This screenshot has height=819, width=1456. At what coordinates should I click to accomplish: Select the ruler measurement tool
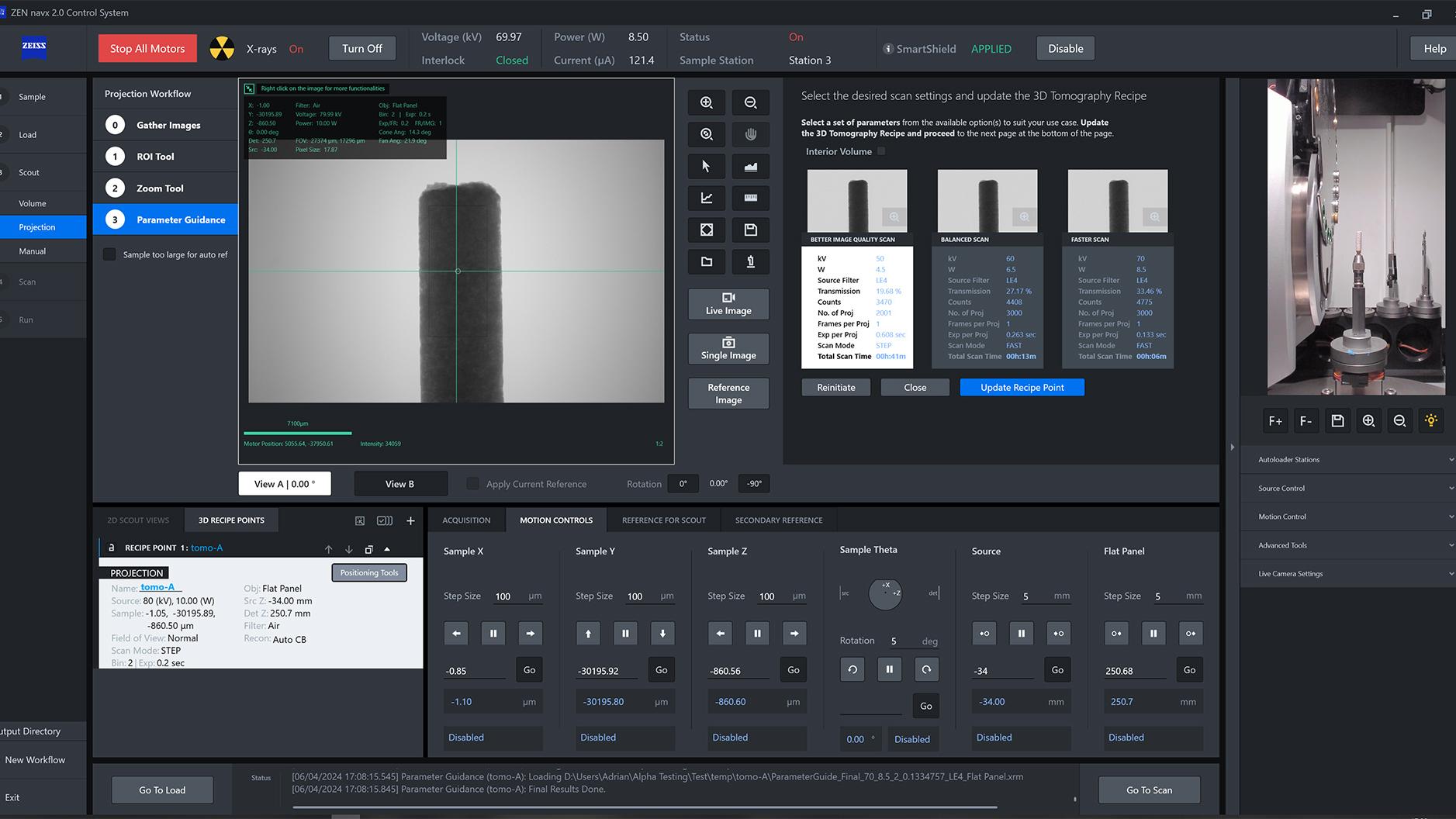[x=750, y=198]
